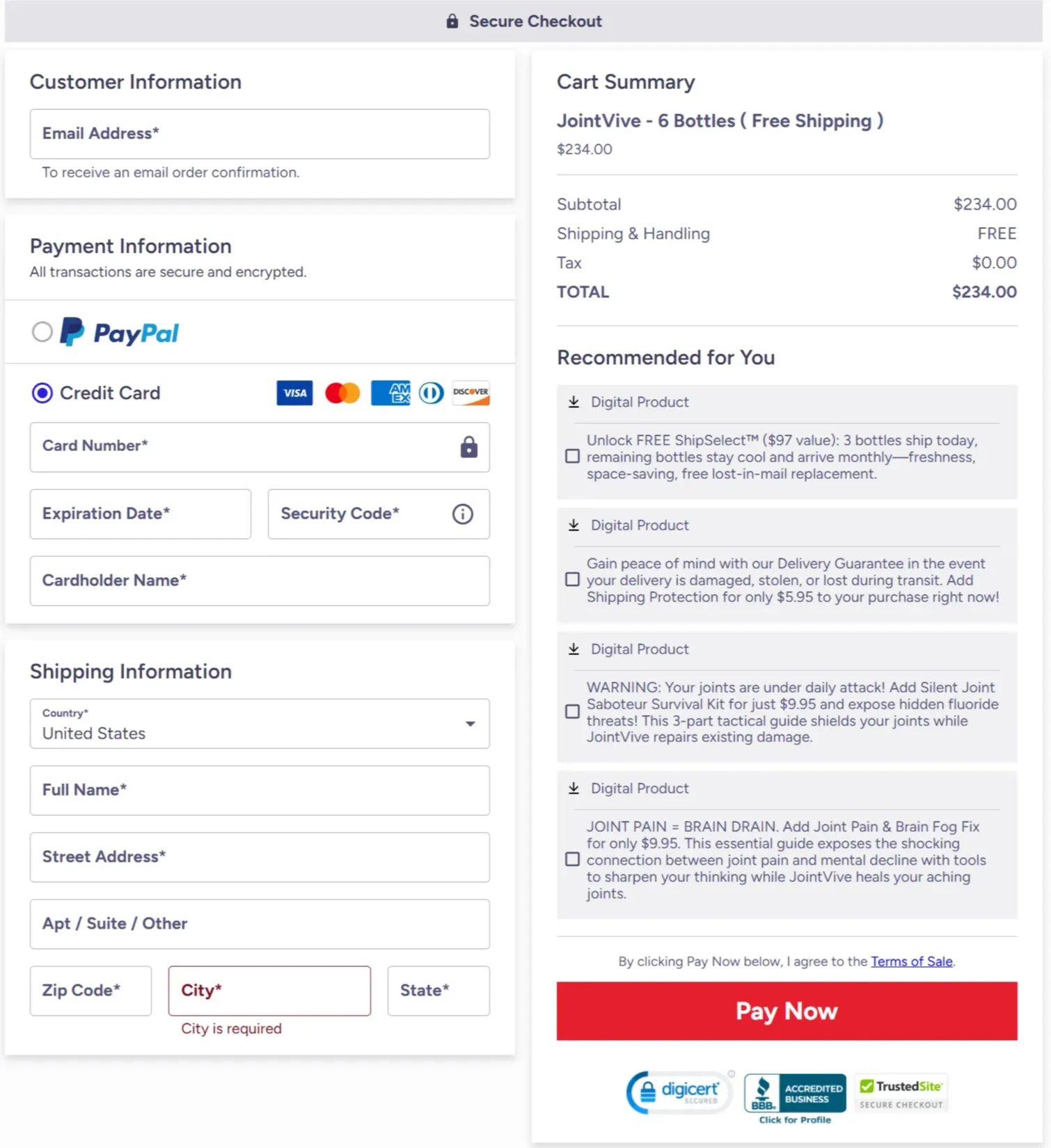Check the FREE ShipSelect offer checkbox

pyautogui.click(x=572, y=457)
